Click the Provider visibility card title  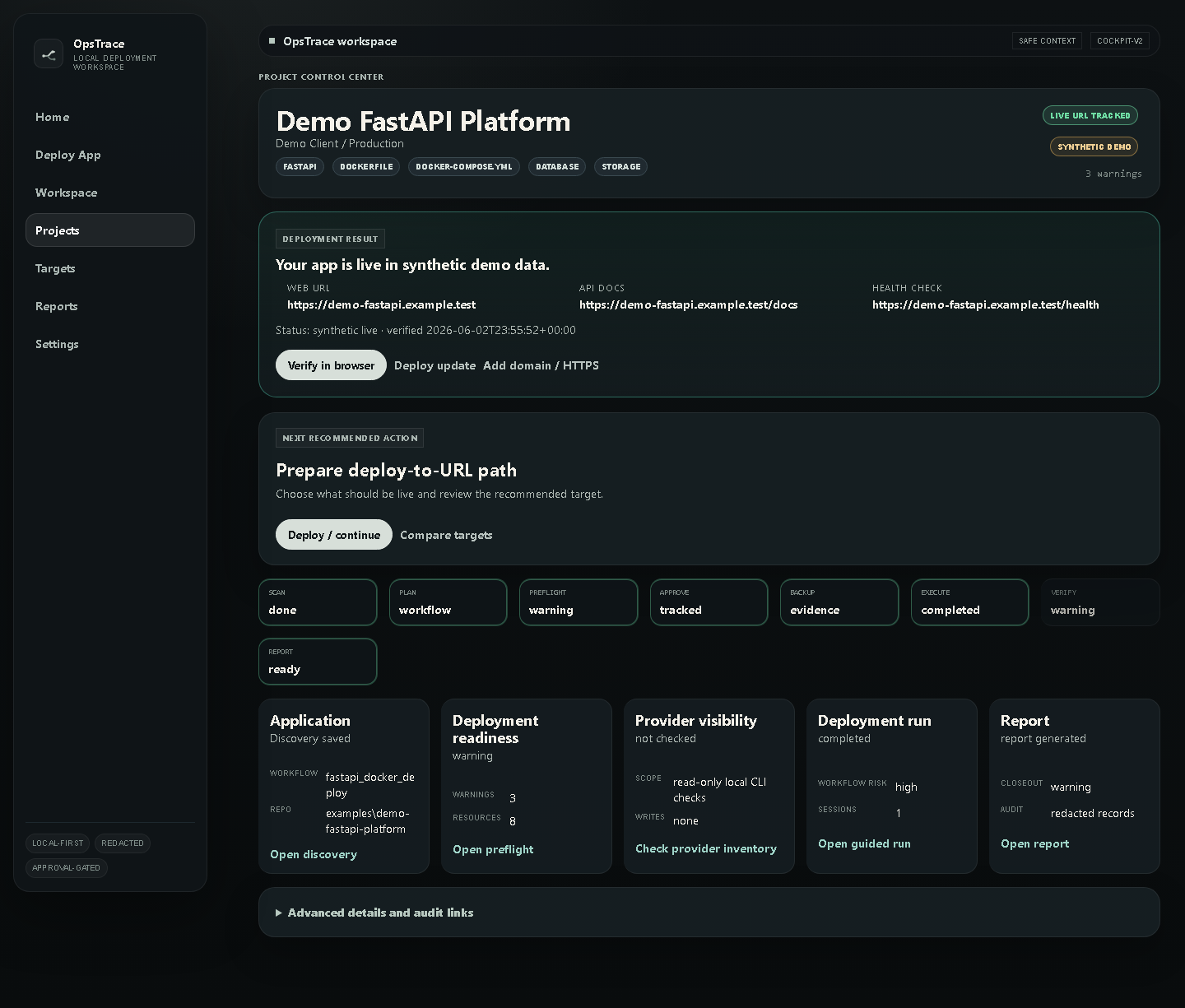696,721
